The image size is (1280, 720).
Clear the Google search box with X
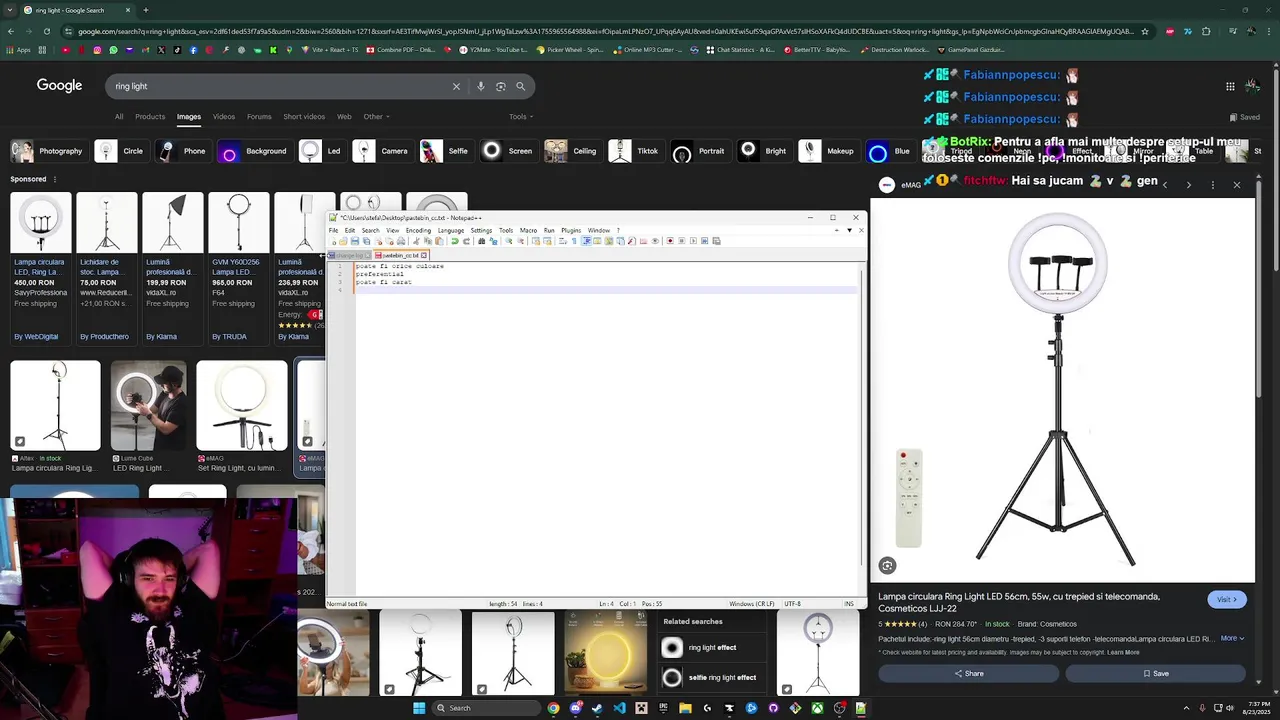pyautogui.click(x=456, y=86)
